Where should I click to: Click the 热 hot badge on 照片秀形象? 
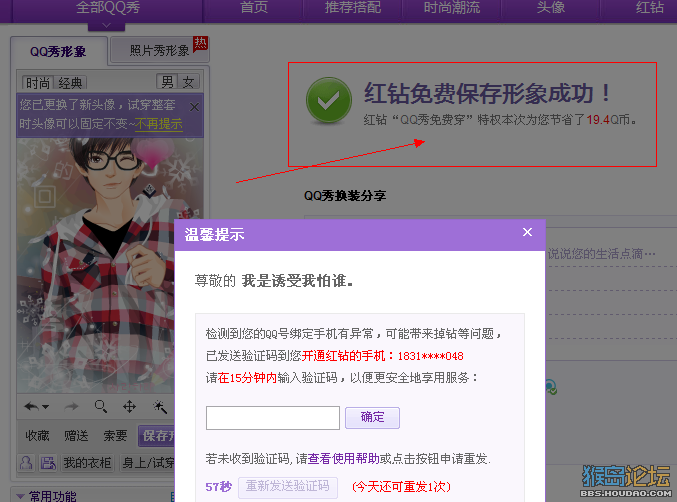point(200,44)
